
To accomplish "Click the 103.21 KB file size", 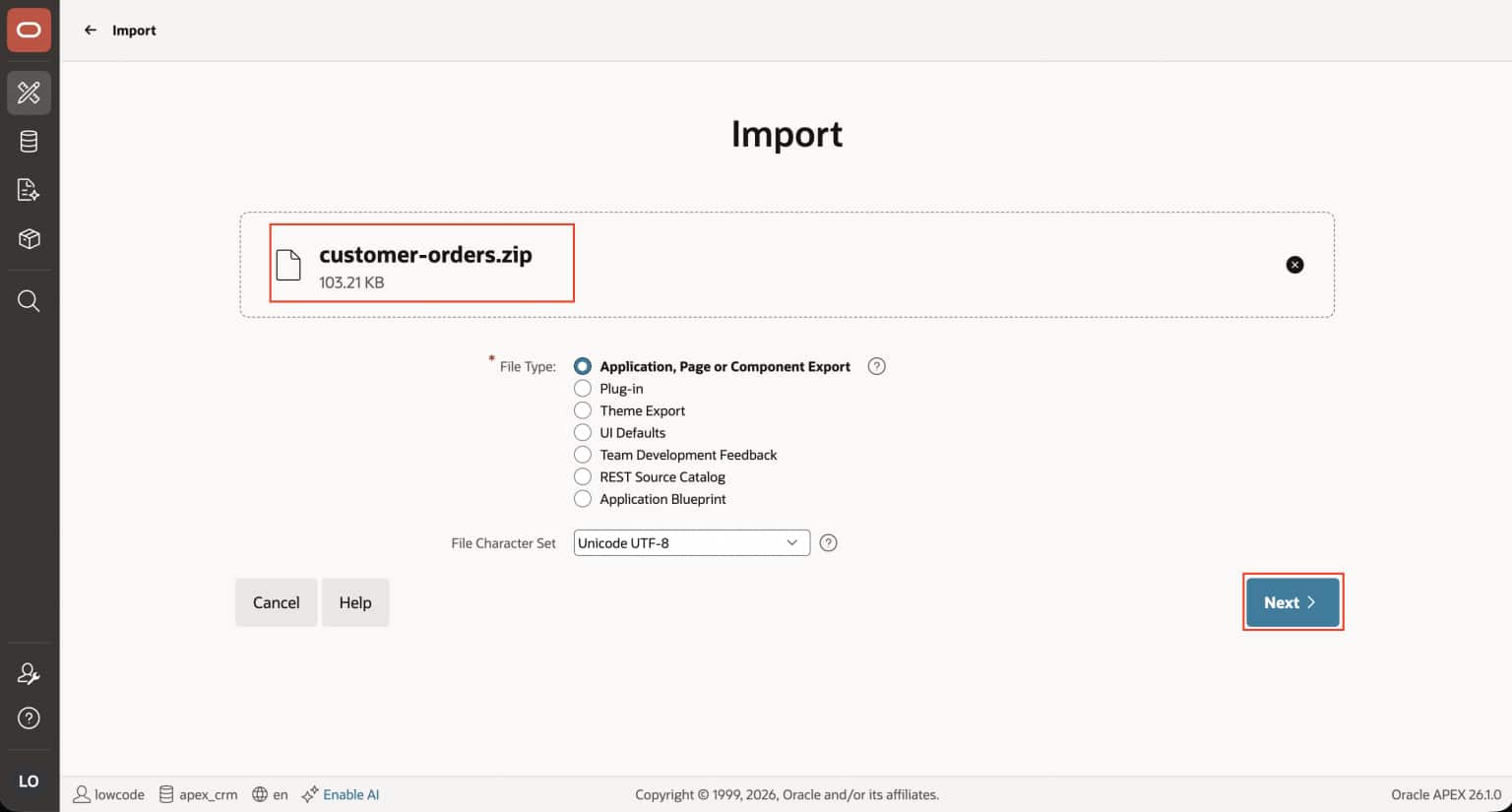I will point(351,282).
